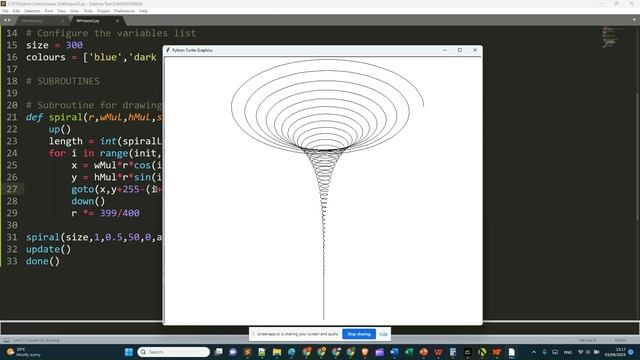Image resolution: width=640 pixels, height=360 pixels.
Task: Open the Help menu
Action: (x=143, y=11)
